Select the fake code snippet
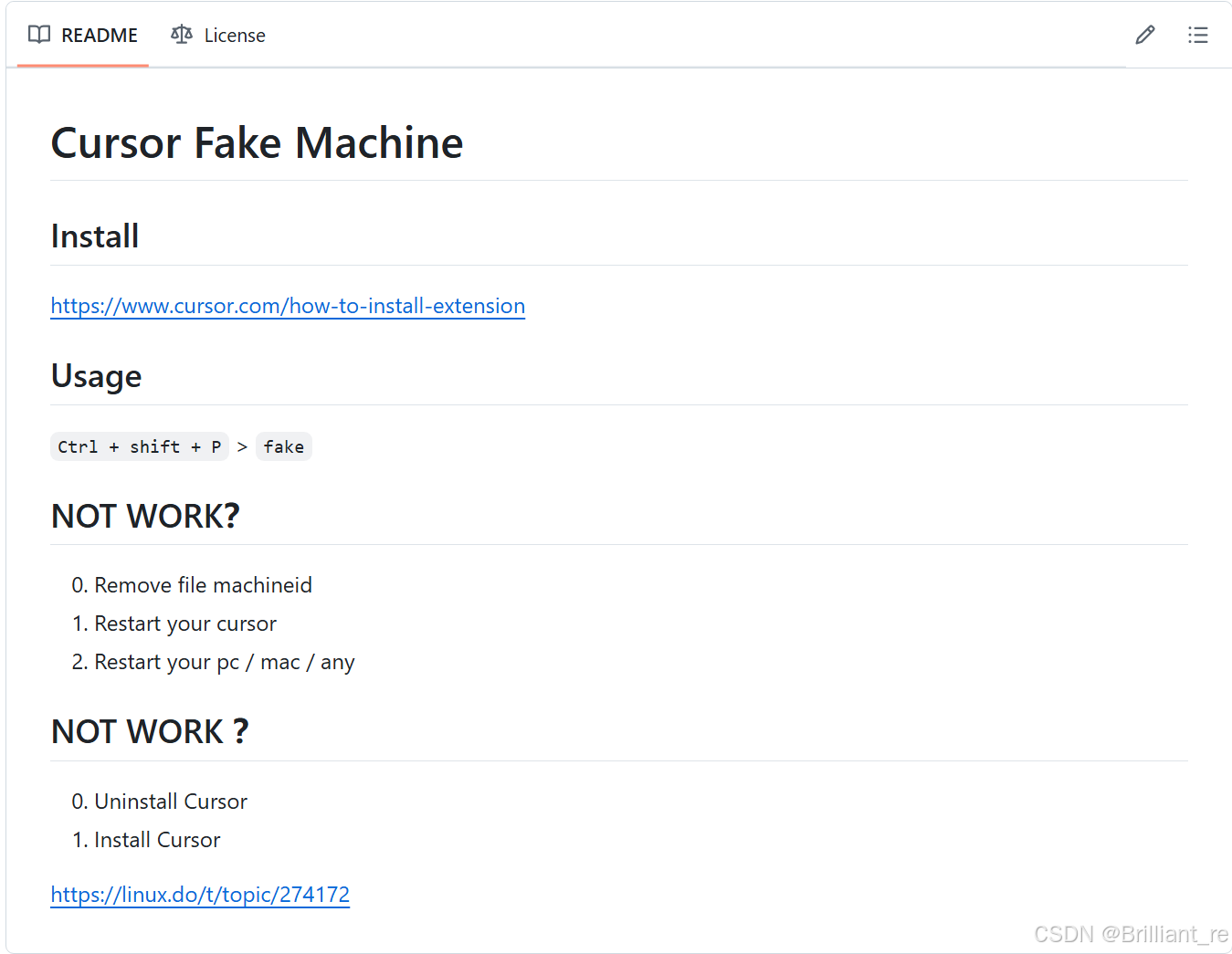 coord(284,446)
